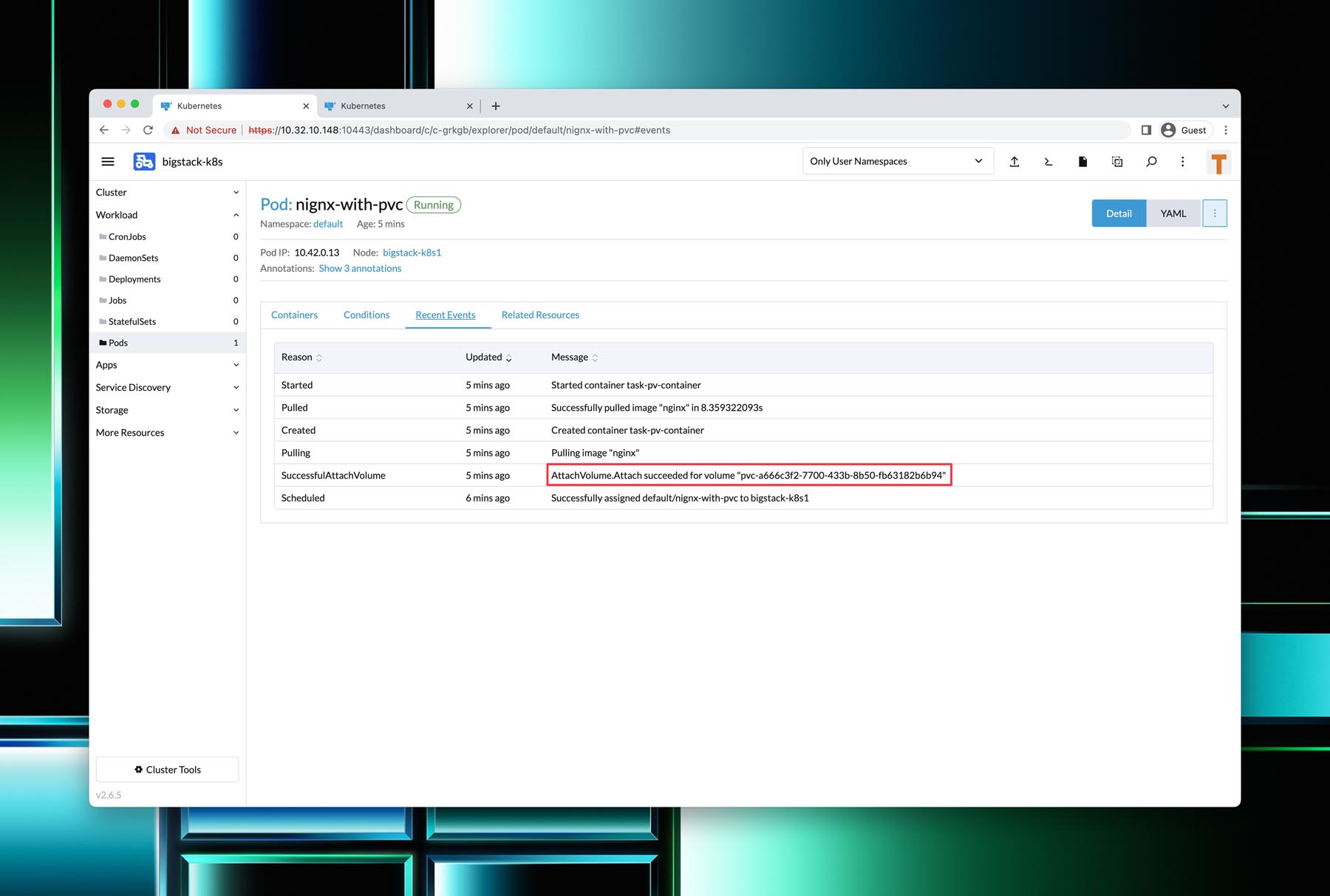Click the Scheduled event reason
Viewport: 1330px width, 896px height.
point(303,499)
